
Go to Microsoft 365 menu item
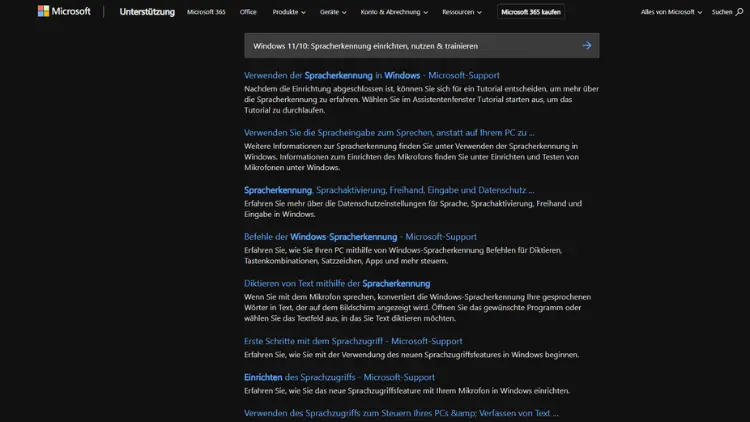click(x=206, y=11)
